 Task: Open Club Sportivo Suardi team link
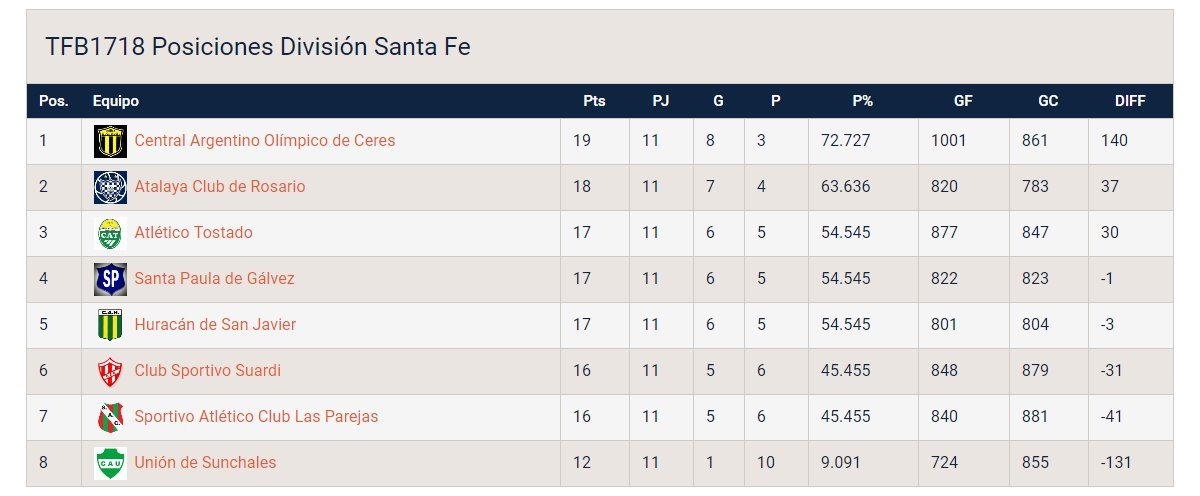[207, 371]
